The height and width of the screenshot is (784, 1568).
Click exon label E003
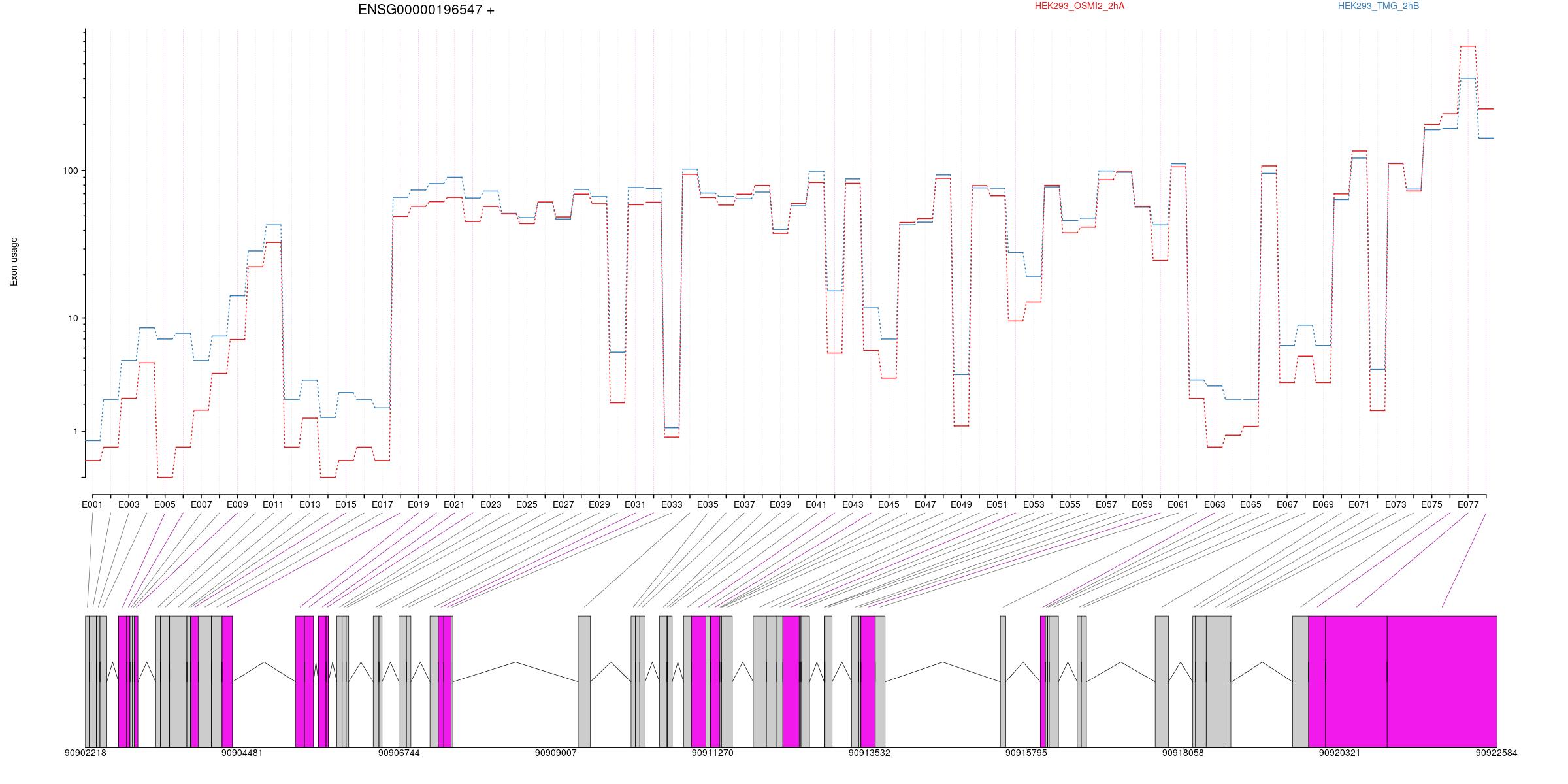pyautogui.click(x=129, y=504)
